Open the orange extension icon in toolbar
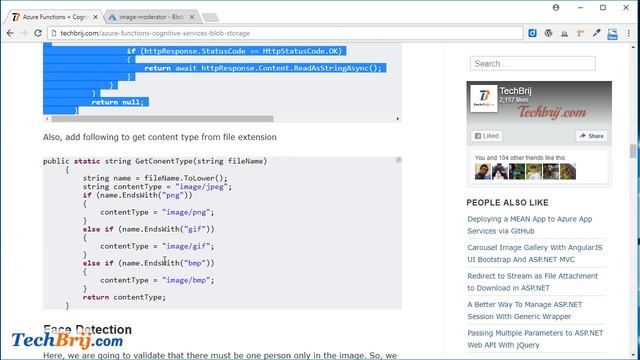640x360 pixels. click(x=580, y=33)
